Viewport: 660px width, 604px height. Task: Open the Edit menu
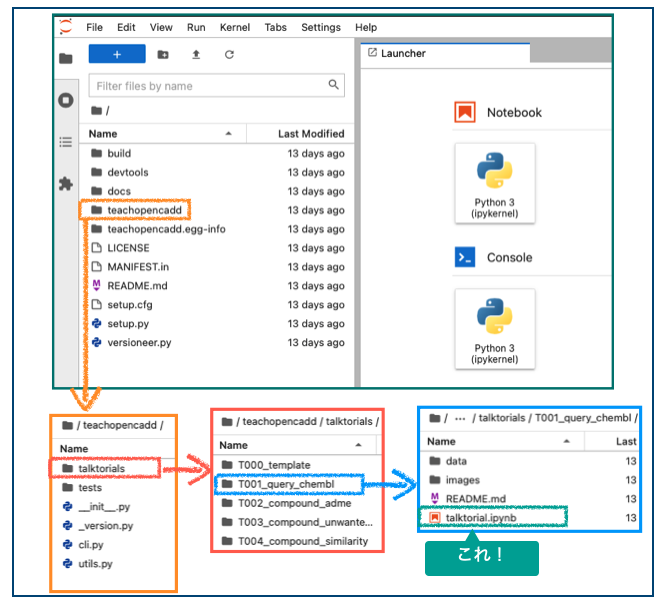126,27
